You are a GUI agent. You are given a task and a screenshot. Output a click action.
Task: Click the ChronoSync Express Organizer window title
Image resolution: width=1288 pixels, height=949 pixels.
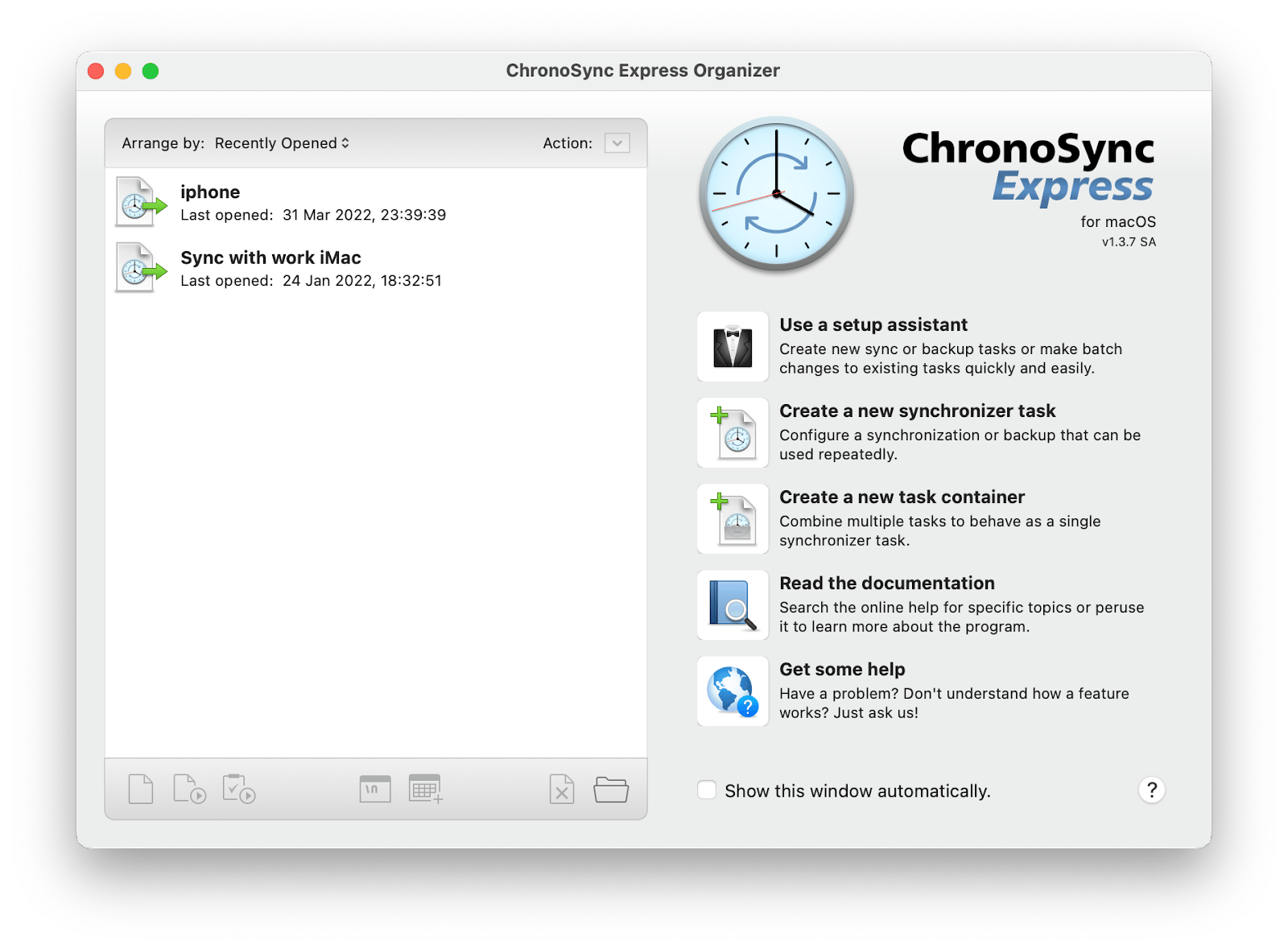point(642,71)
